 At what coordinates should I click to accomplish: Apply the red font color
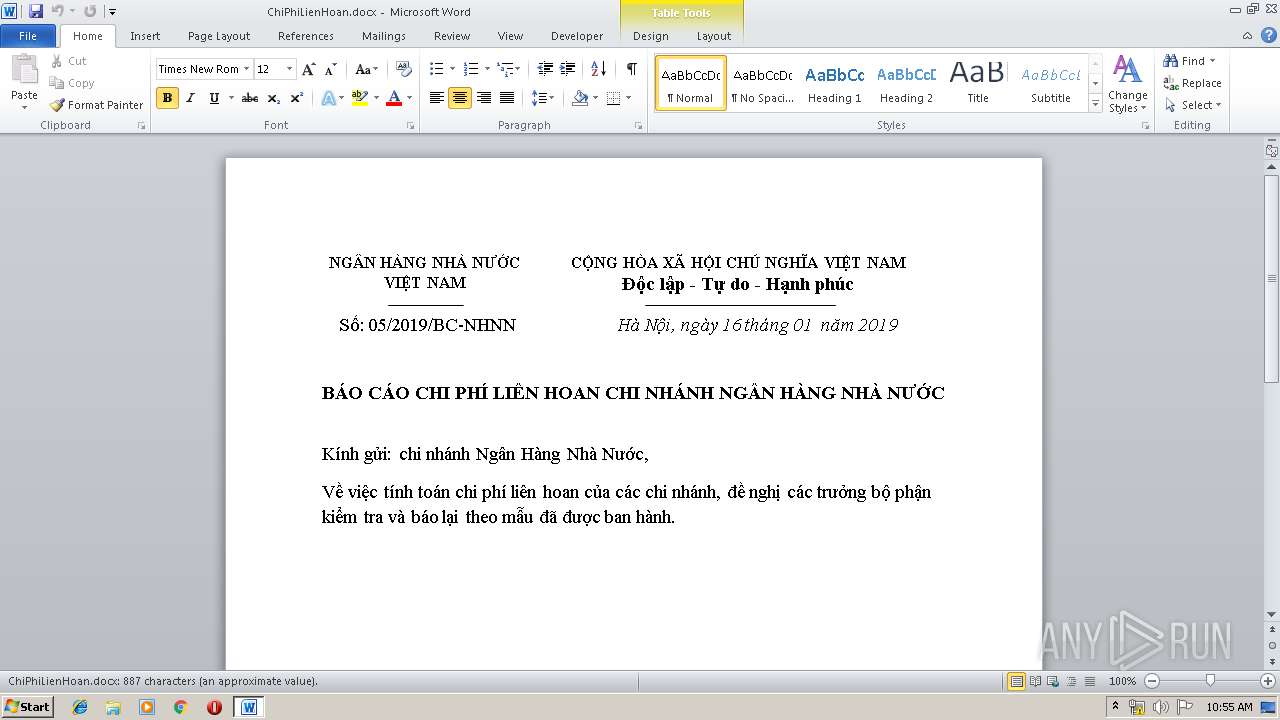pyautogui.click(x=394, y=98)
